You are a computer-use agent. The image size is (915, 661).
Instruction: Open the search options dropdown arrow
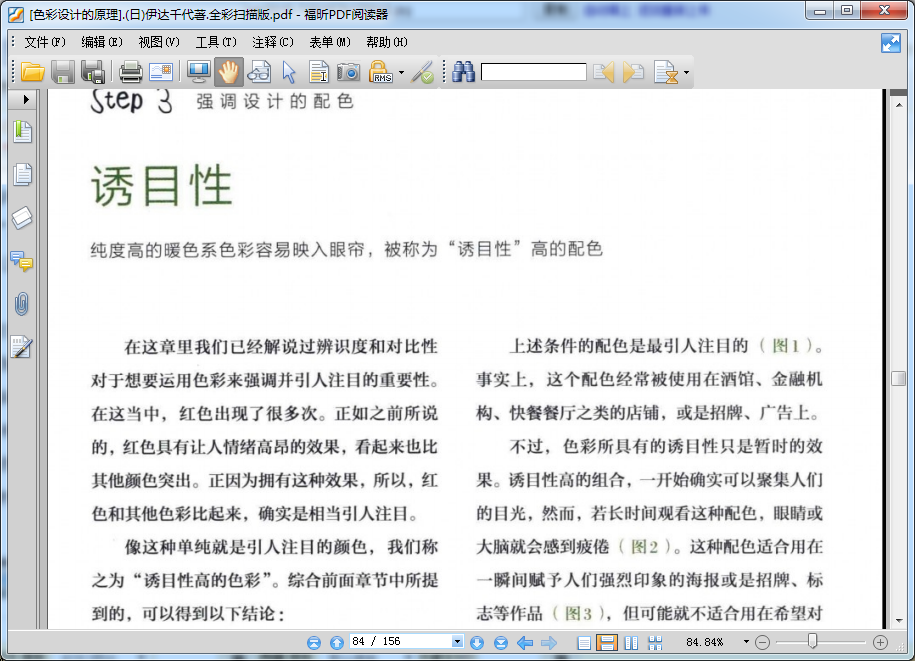pyautogui.click(x=686, y=73)
